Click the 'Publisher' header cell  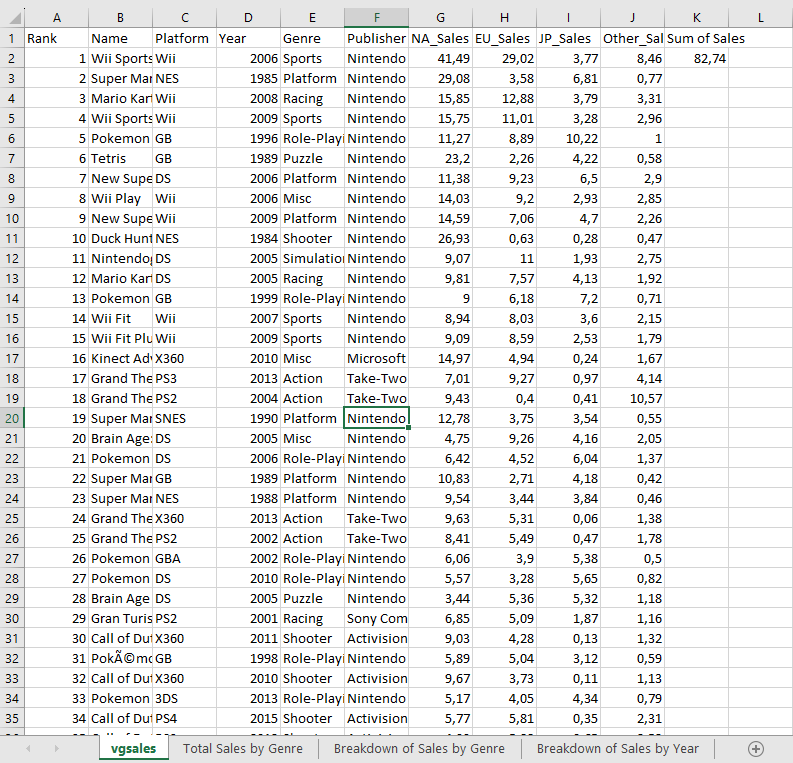coord(376,38)
